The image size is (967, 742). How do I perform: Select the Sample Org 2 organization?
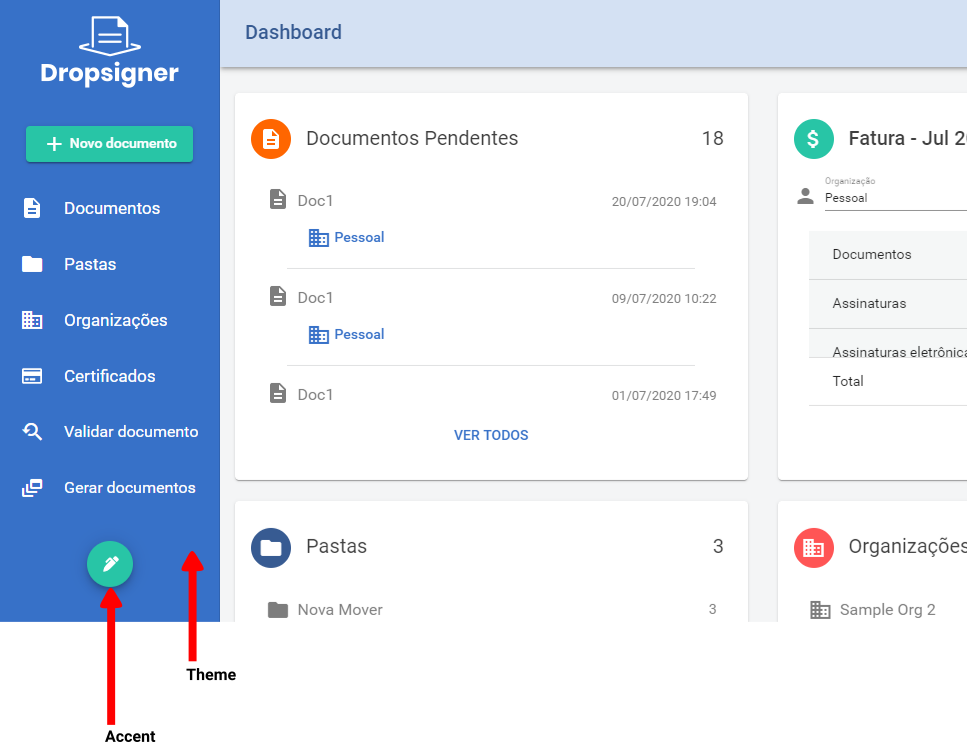point(887,610)
